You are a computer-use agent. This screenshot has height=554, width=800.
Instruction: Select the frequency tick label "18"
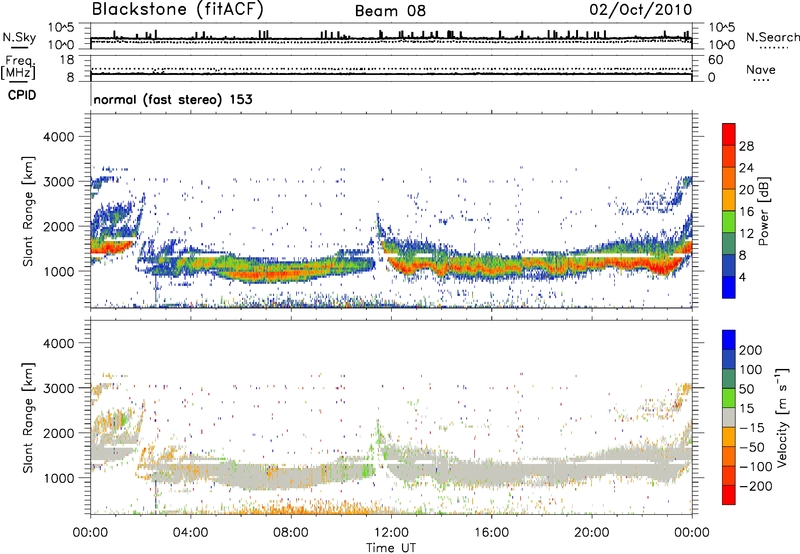pyautogui.click(x=67, y=60)
